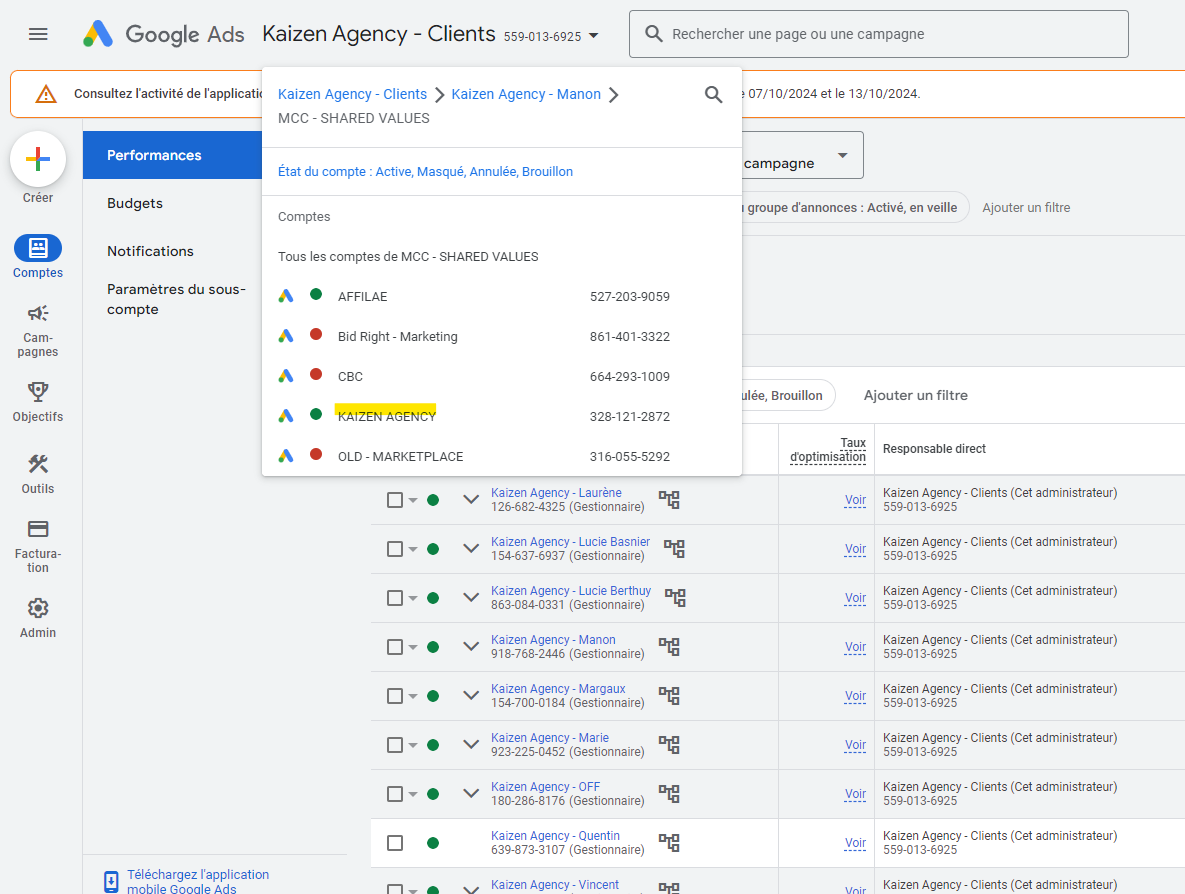Screen dimensions: 1185x894
Task: Sort by Taux d'optimisation column header
Action: pyautogui.click(x=828, y=450)
